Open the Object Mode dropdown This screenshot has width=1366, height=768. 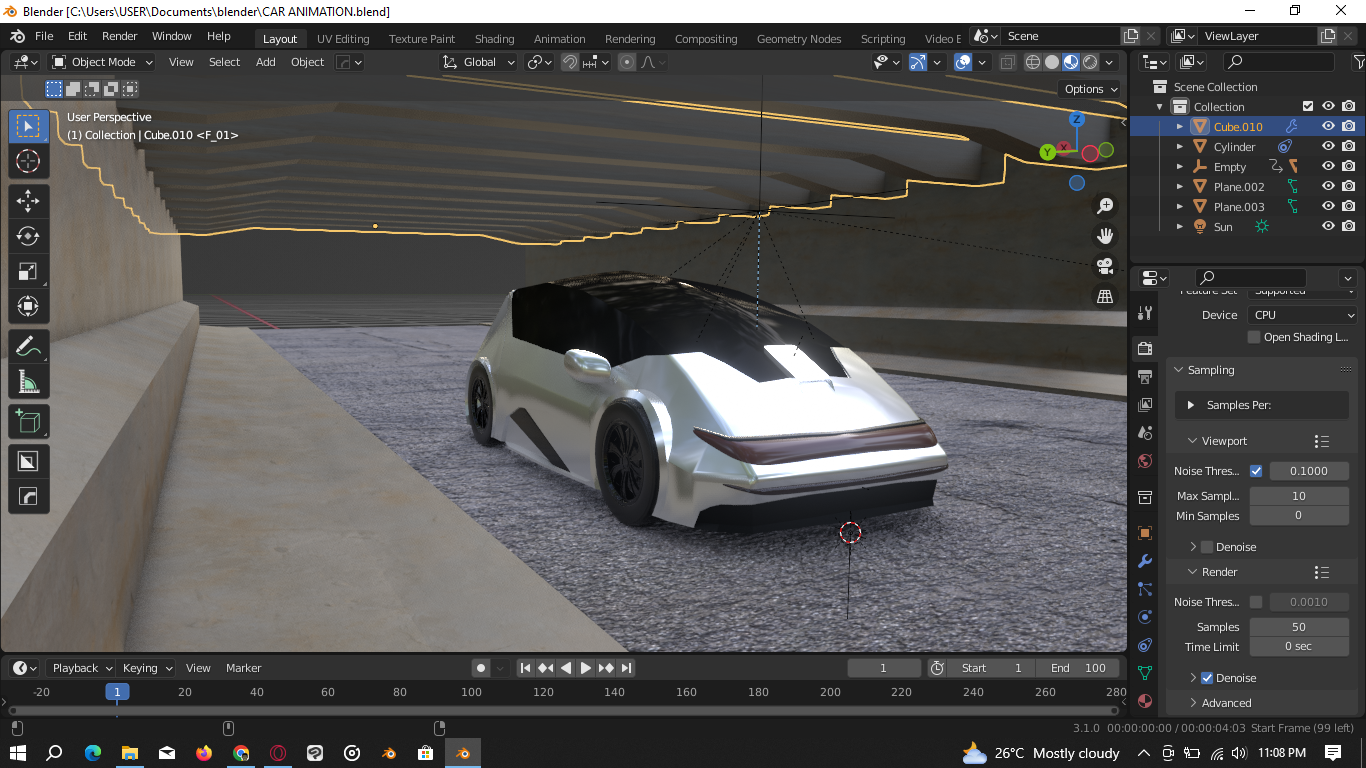pos(102,62)
